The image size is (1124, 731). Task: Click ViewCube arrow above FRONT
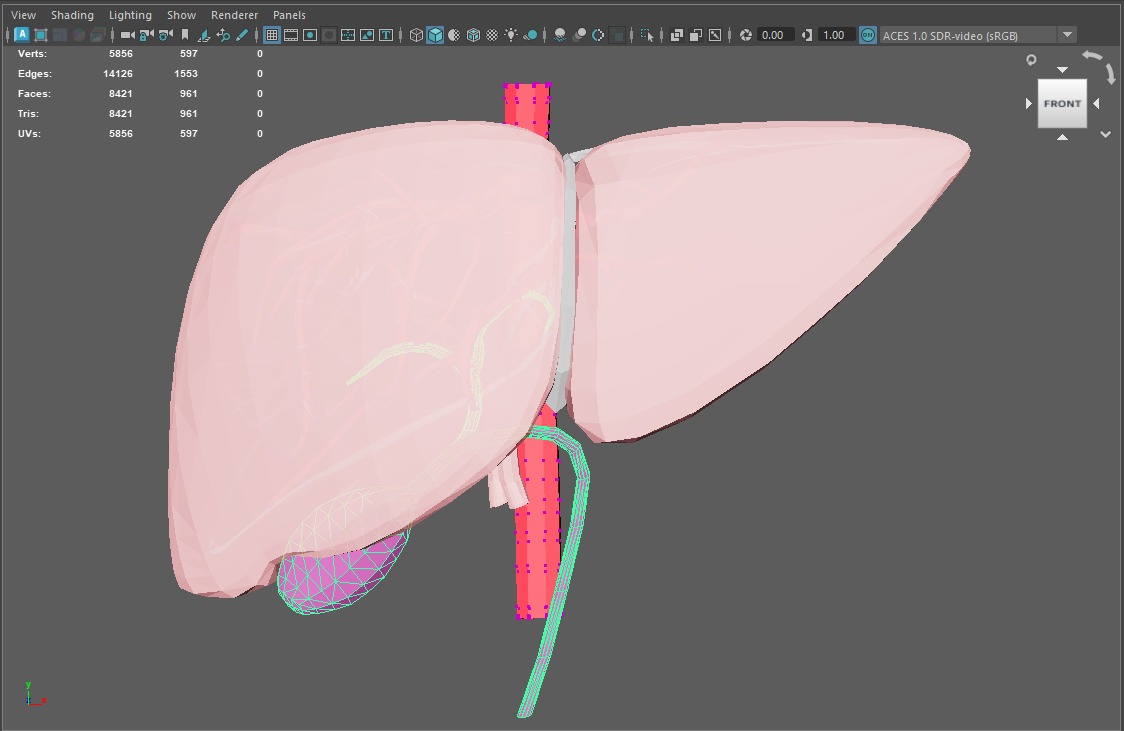tap(1062, 70)
